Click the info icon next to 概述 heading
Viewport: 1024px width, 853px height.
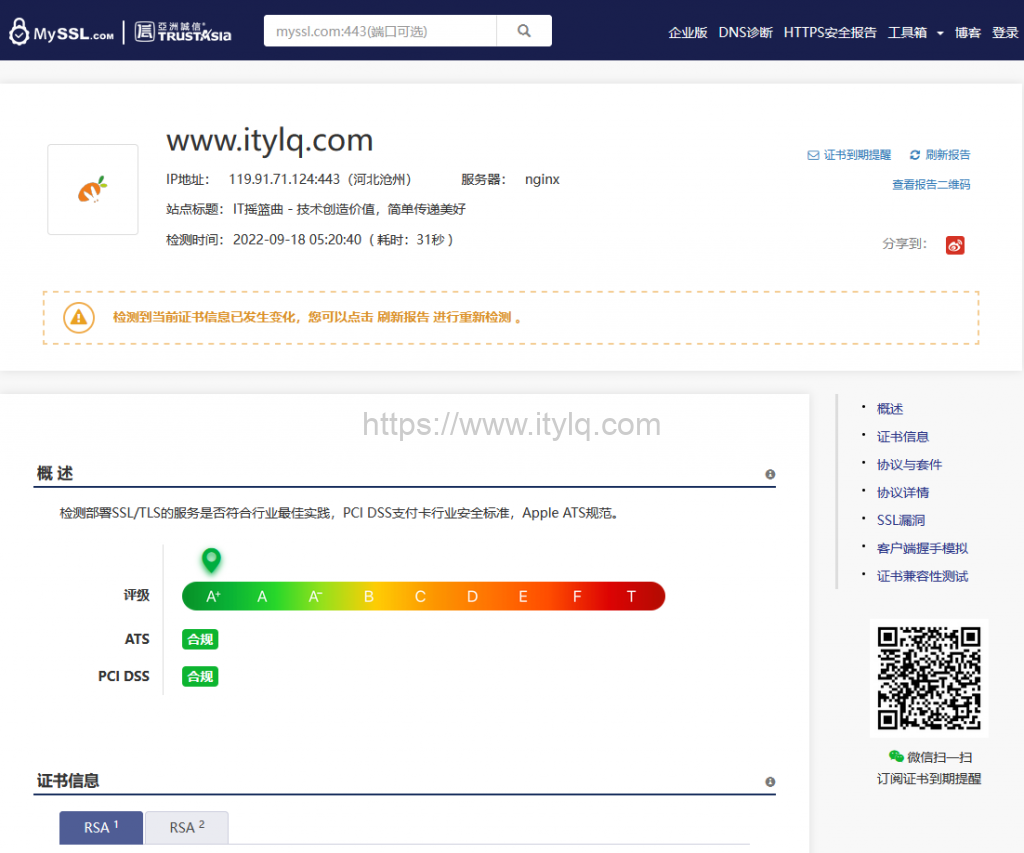(x=769, y=474)
